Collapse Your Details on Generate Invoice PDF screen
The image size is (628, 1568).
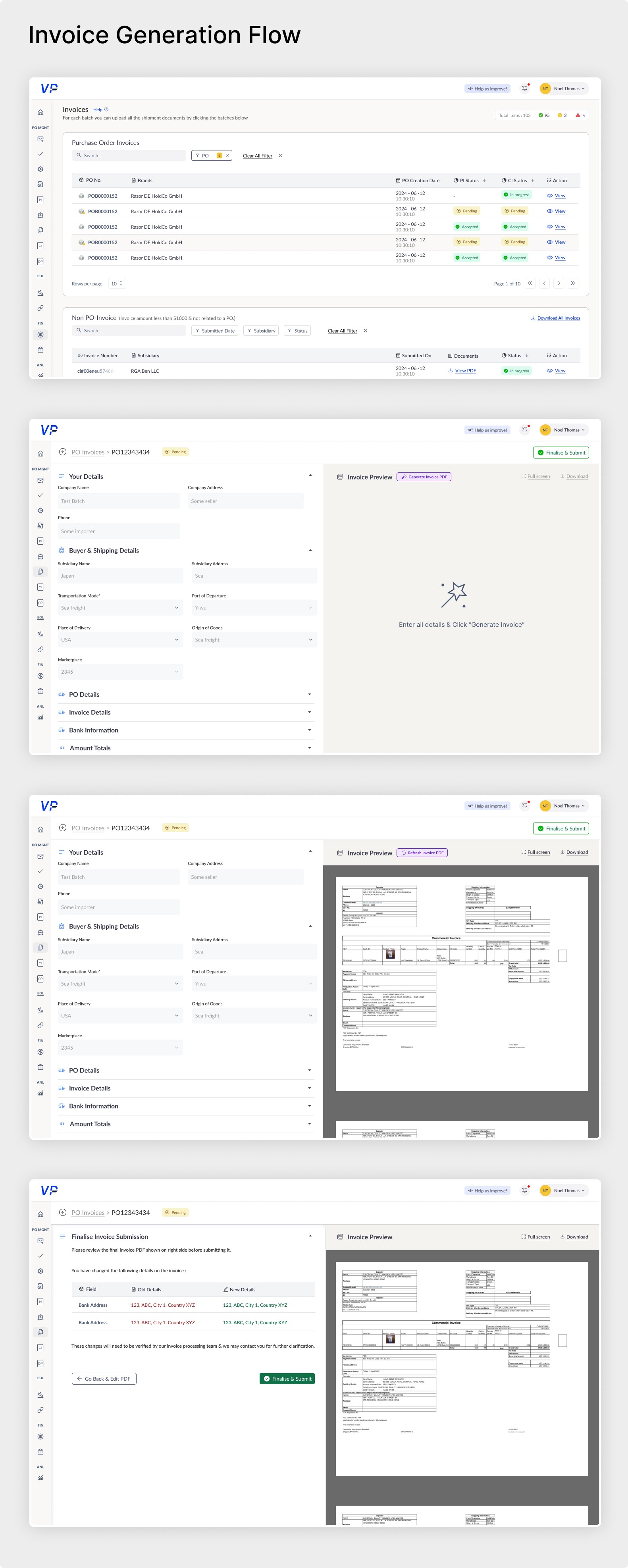(x=310, y=476)
